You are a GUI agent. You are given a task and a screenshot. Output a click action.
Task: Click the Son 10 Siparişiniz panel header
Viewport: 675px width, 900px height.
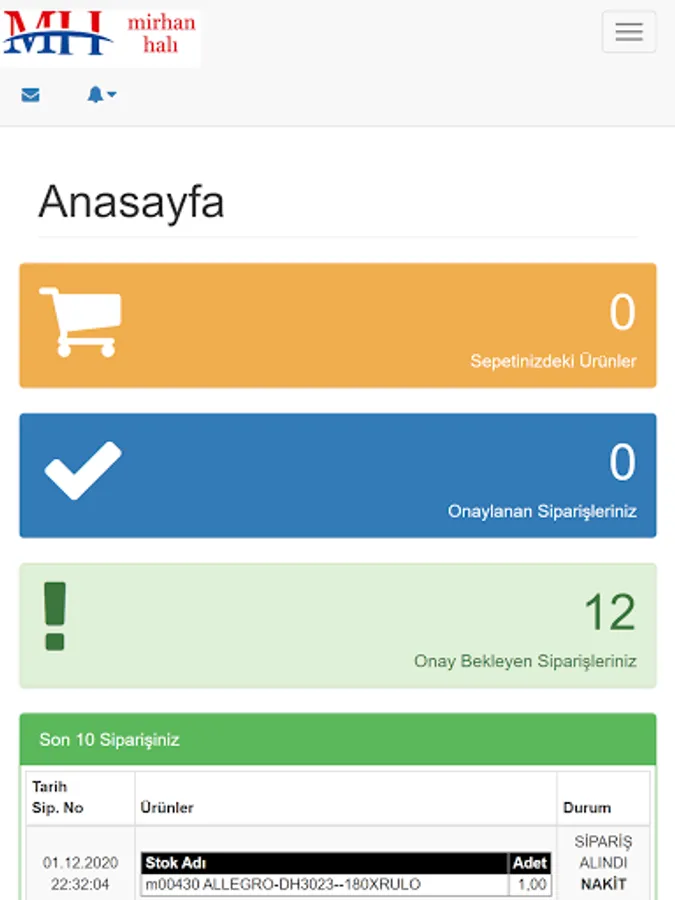click(x=109, y=740)
